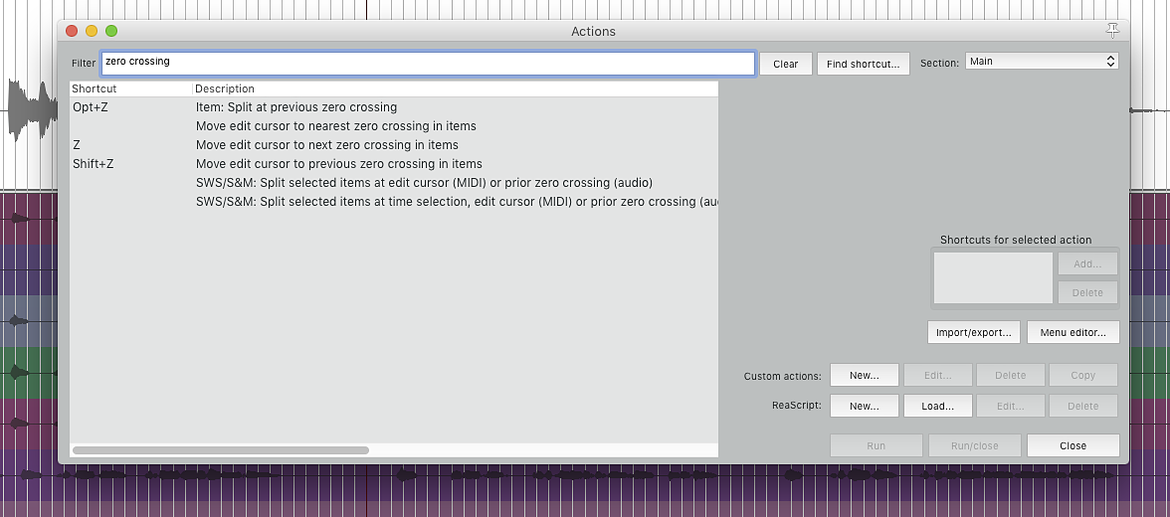Create a new custom action
Viewport: 1170px width, 517px height.
point(864,375)
